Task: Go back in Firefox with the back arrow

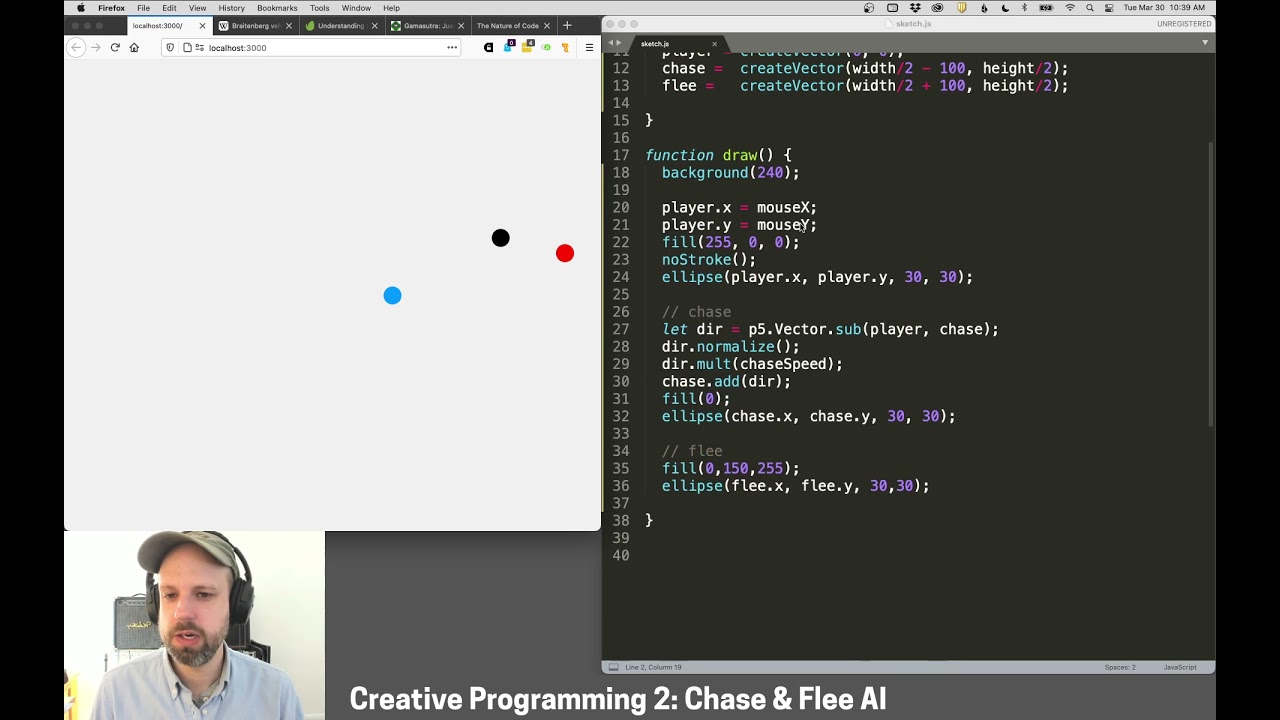Action: [x=76, y=47]
